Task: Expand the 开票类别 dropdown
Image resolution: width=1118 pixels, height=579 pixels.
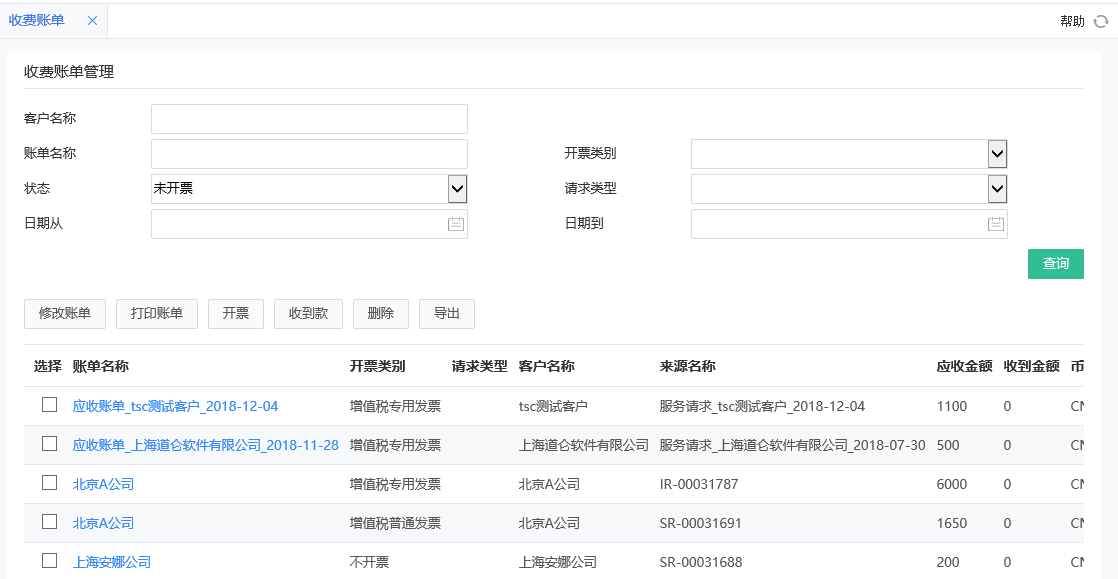Action: 996,153
